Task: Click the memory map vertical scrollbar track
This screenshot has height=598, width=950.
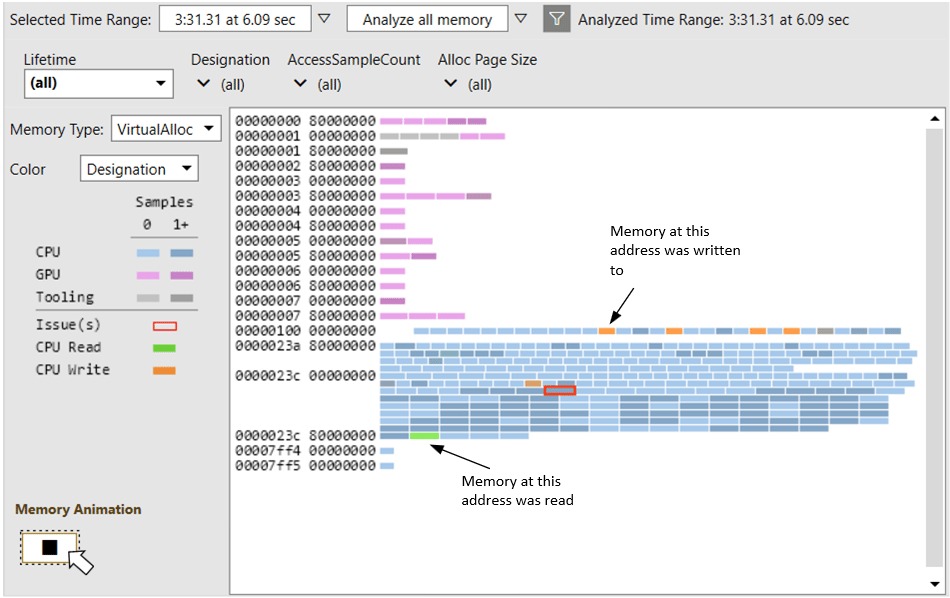Action: [x=935, y=348]
